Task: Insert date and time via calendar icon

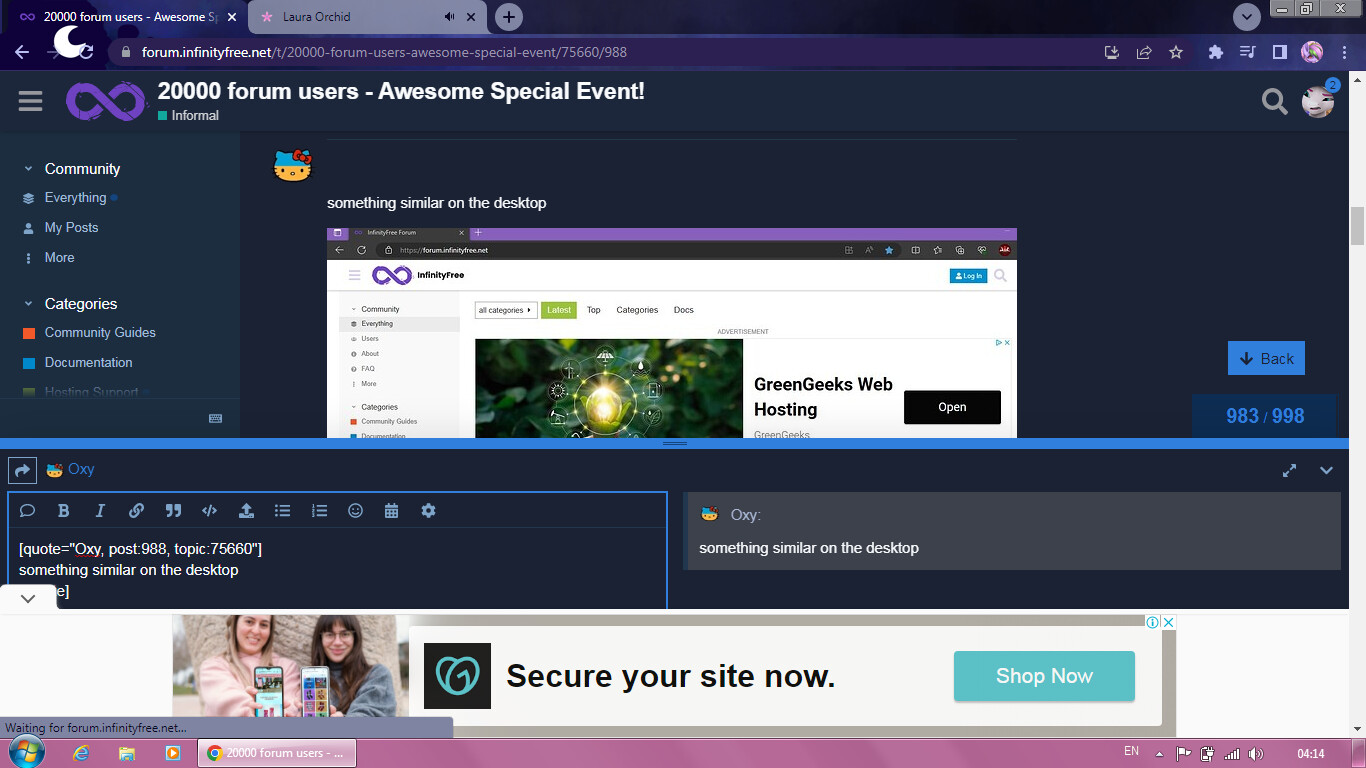Action: (392, 510)
